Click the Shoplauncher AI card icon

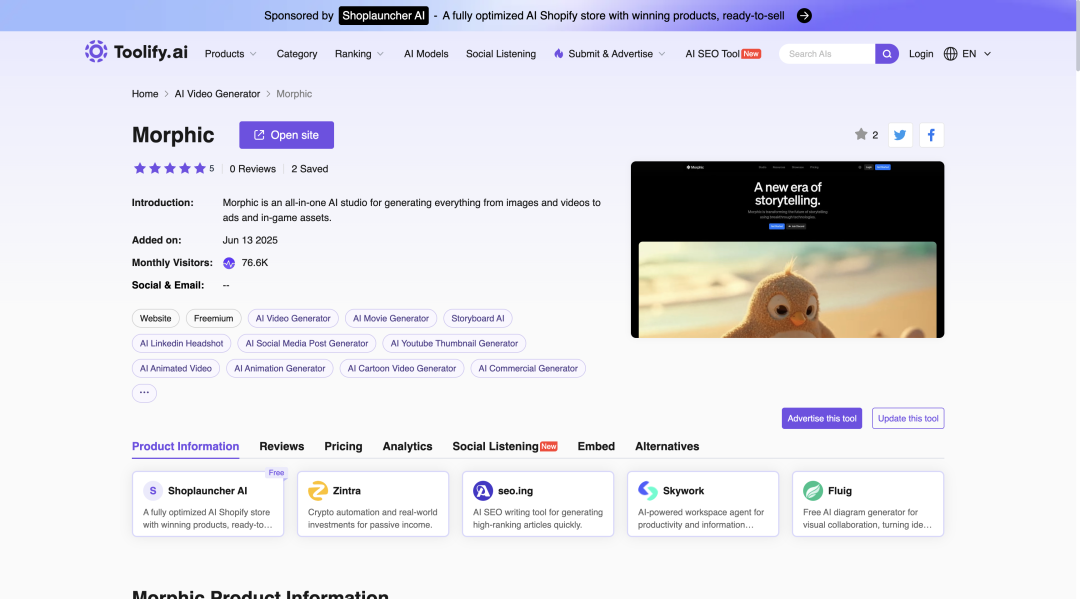click(x=152, y=491)
